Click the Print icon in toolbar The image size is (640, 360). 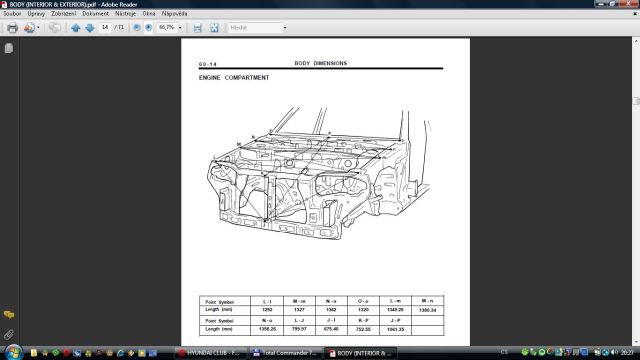(x=12, y=28)
